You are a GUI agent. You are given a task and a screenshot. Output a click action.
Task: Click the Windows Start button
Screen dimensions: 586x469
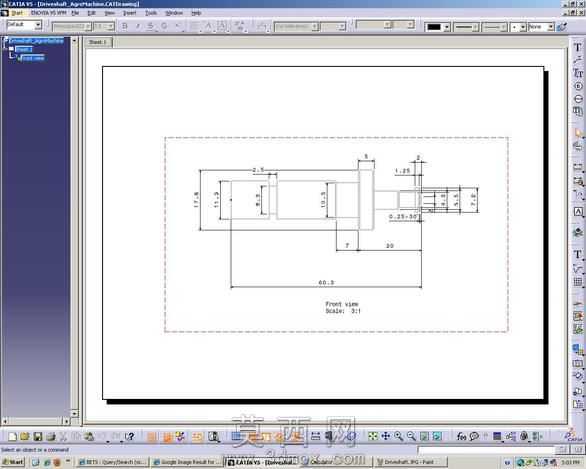[x=12, y=462]
